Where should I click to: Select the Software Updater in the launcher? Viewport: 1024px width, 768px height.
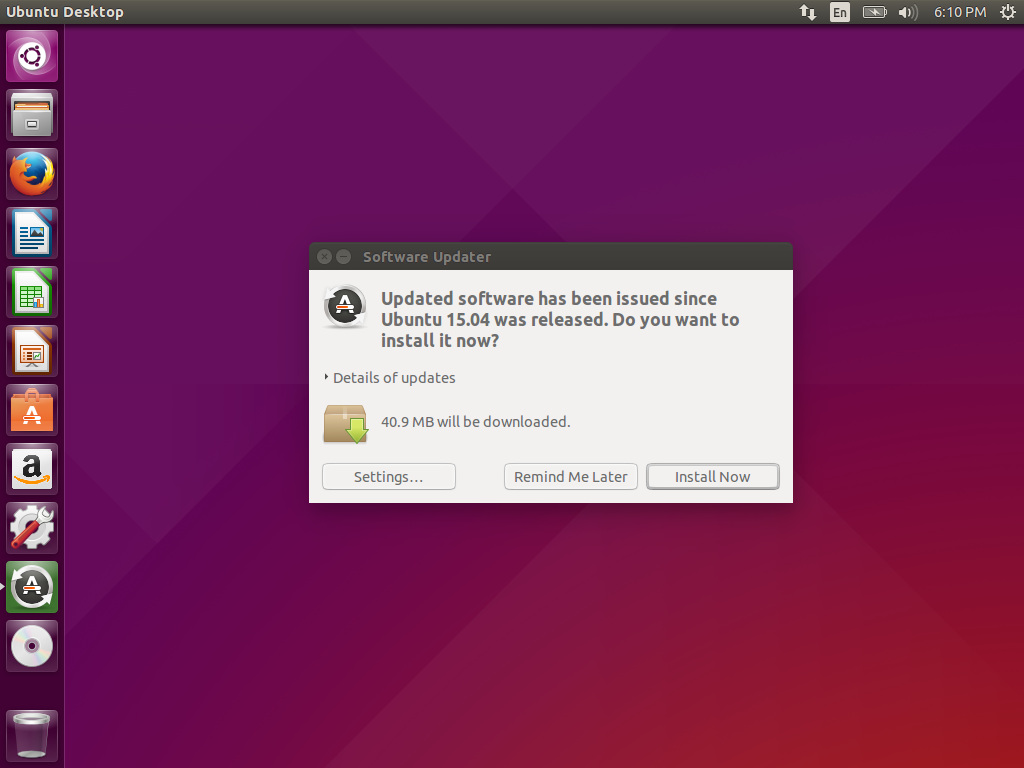pyautogui.click(x=31, y=586)
